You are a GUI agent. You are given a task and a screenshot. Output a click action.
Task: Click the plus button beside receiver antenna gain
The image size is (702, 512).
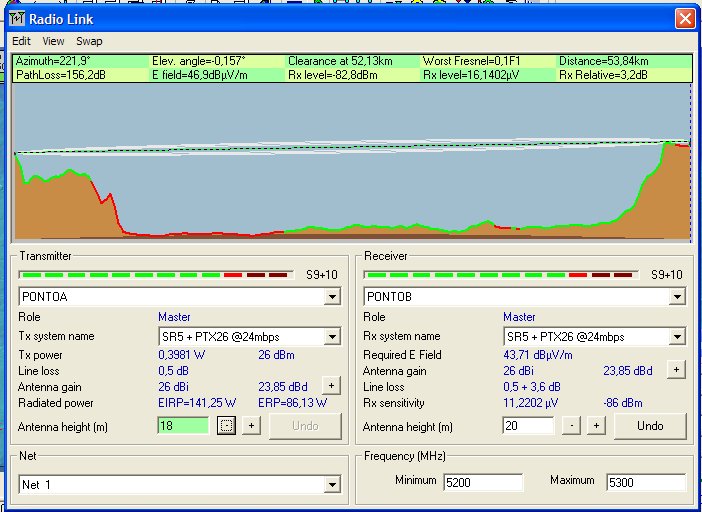[x=676, y=370]
